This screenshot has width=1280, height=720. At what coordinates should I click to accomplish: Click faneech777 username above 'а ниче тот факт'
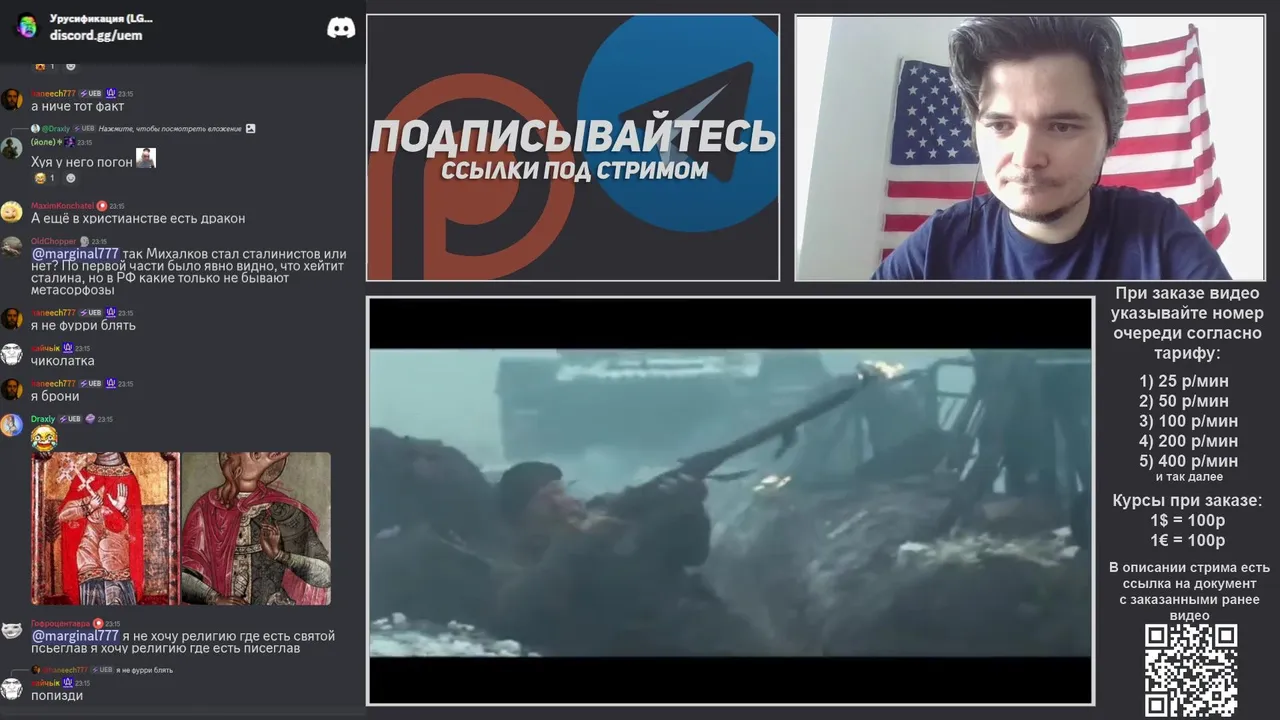click(53, 93)
